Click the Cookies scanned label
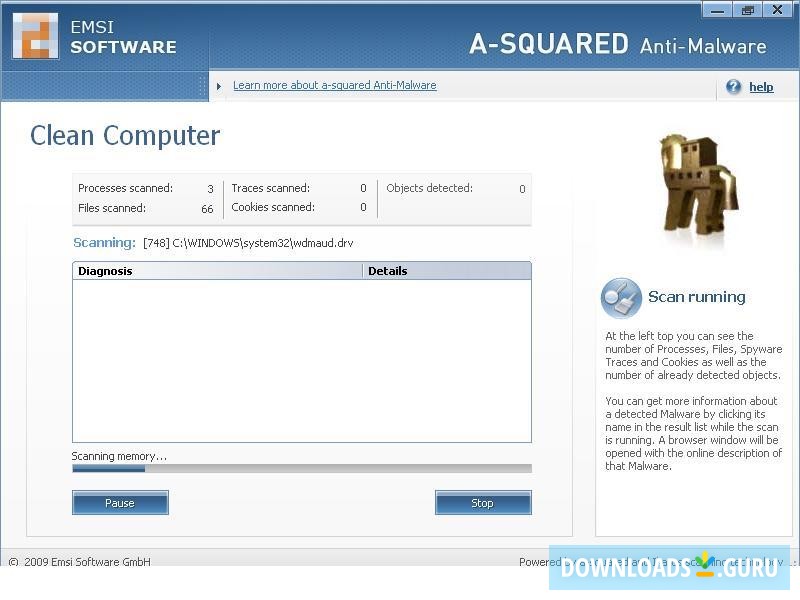This screenshot has height=600, width=800. point(273,207)
